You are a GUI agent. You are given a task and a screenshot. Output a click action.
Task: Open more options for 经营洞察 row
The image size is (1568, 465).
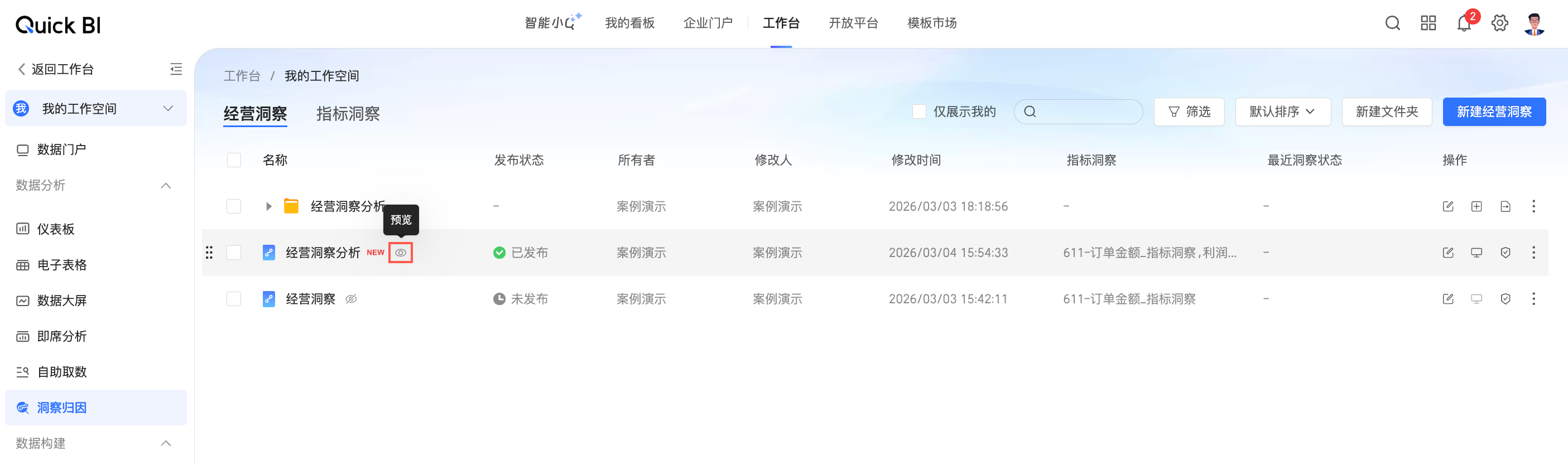tap(1533, 298)
